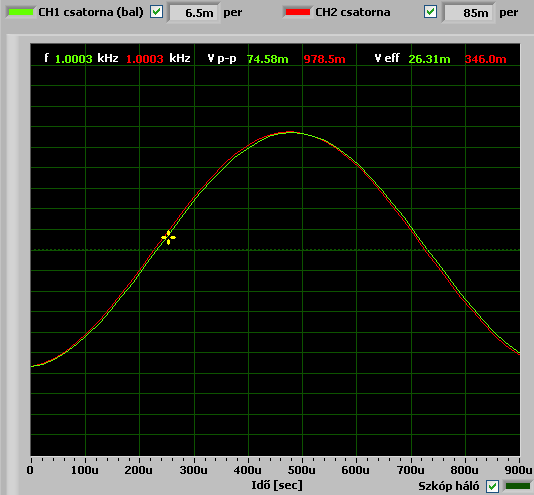This screenshot has height=495, width=534.
Task: Toggle the Szkóp háló grid checkbox
Action: click(492, 486)
